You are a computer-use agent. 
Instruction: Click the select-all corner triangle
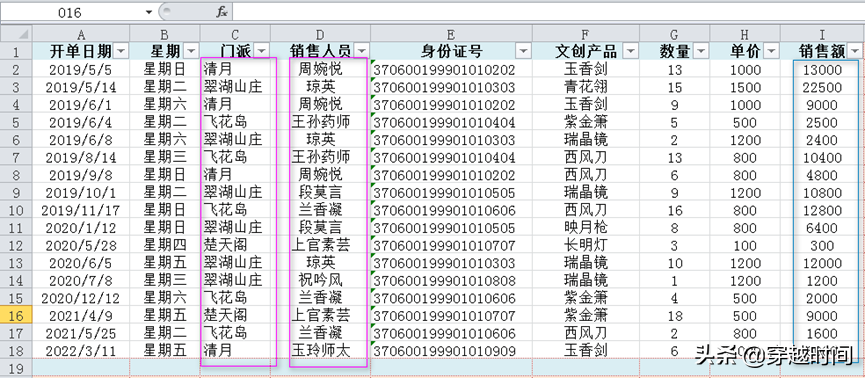(x=17, y=34)
